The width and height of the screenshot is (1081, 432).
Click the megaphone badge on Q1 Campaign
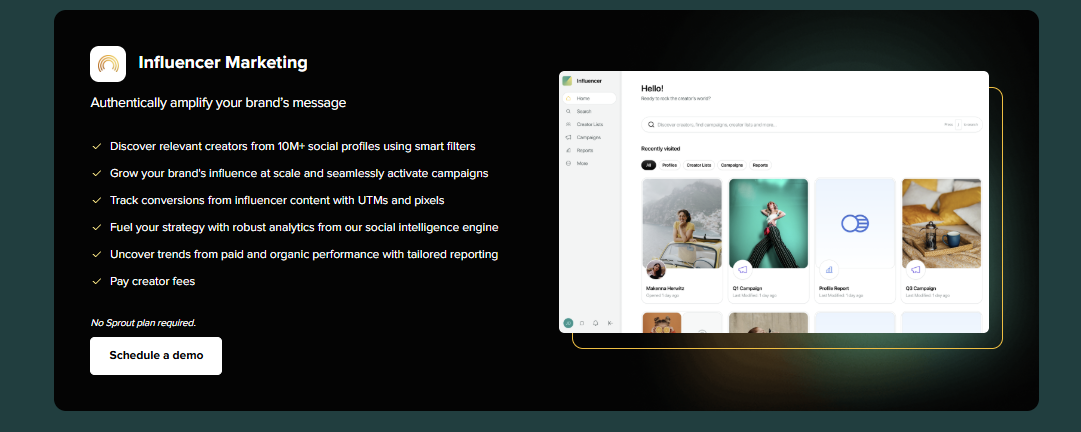point(742,269)
